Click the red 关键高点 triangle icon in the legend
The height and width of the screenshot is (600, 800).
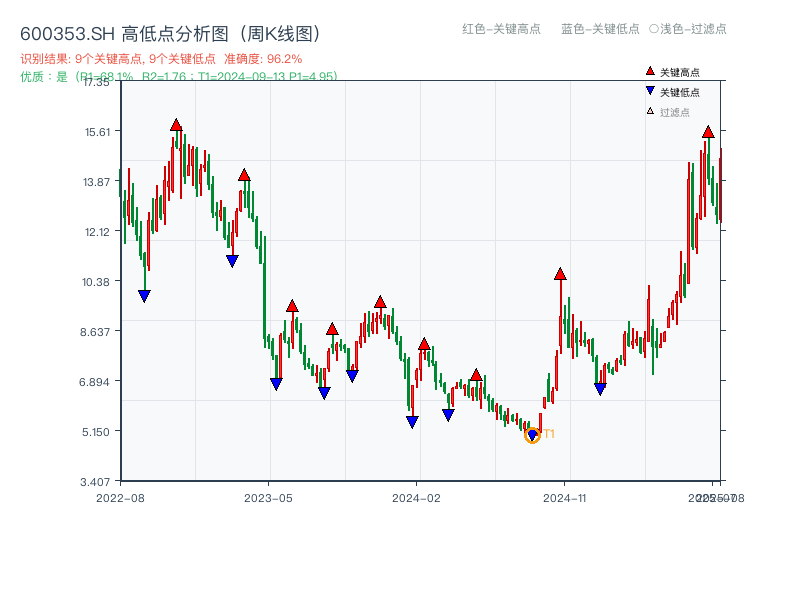(650, 71)
